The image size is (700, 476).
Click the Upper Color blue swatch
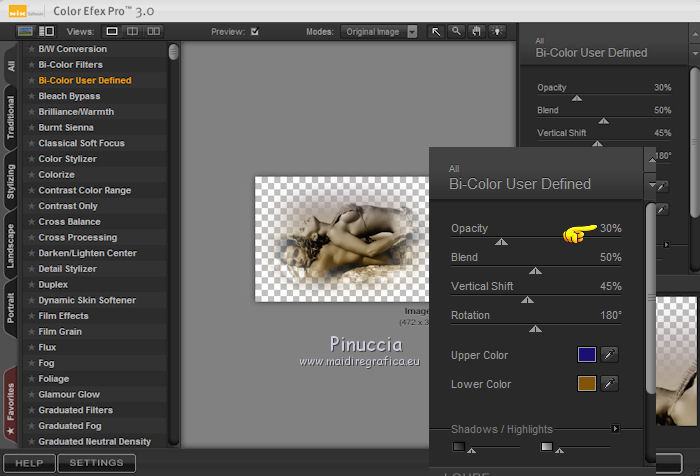(586, 355)
